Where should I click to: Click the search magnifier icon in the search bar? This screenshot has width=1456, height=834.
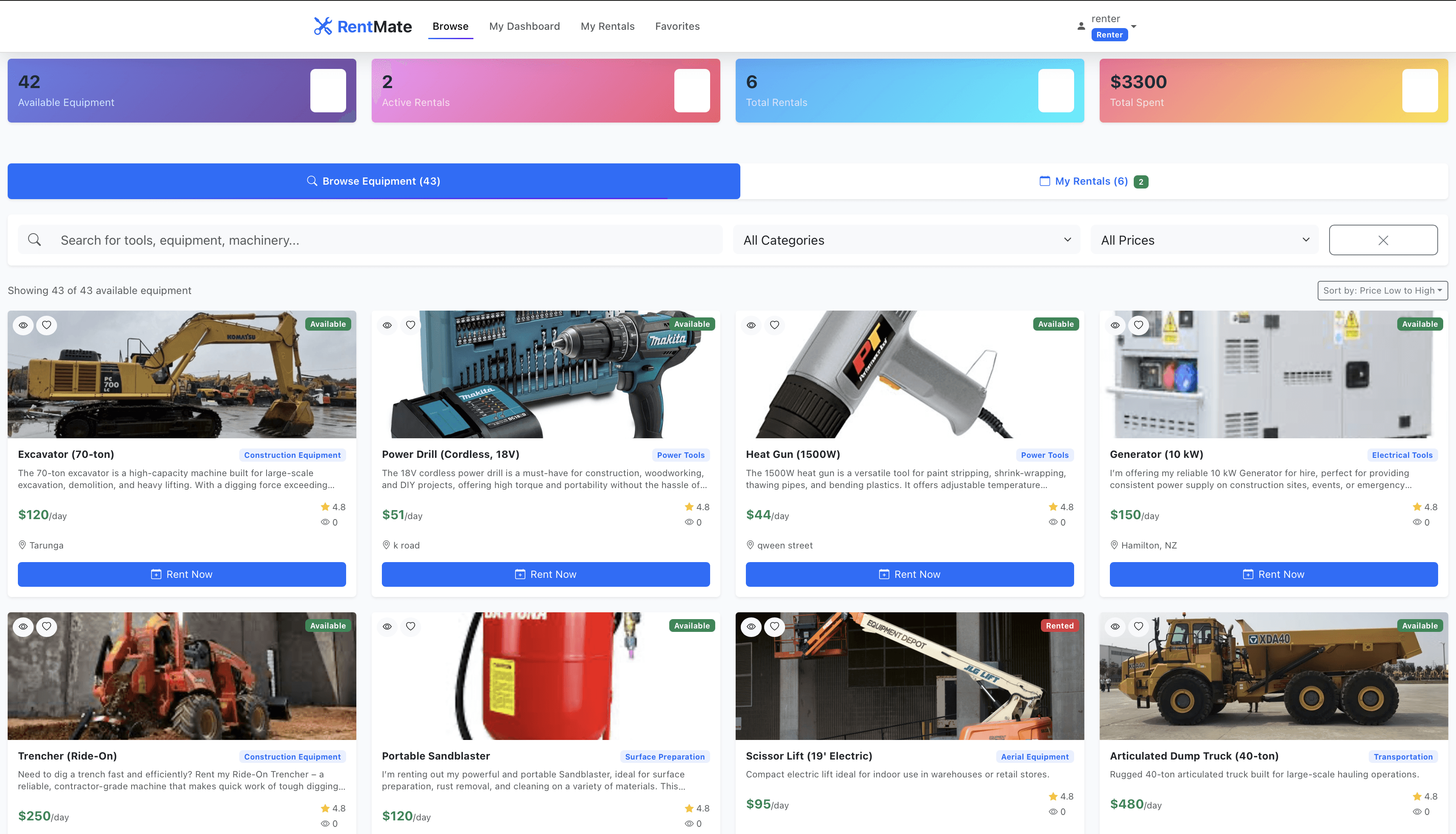(x=34, y=240)
